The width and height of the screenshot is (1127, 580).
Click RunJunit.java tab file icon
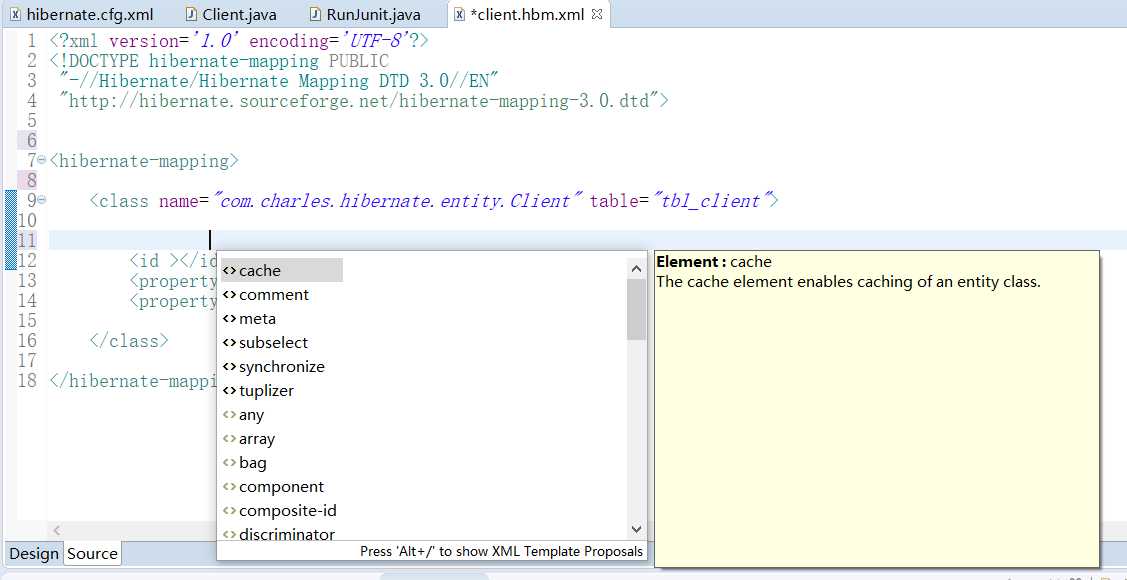315,14
